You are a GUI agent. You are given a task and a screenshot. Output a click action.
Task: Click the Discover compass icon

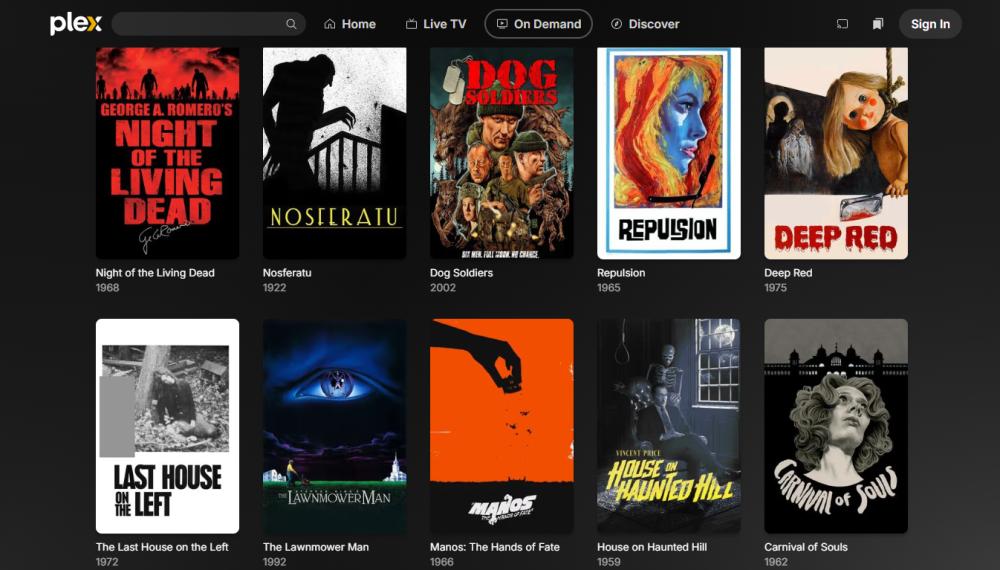(616, 24)
